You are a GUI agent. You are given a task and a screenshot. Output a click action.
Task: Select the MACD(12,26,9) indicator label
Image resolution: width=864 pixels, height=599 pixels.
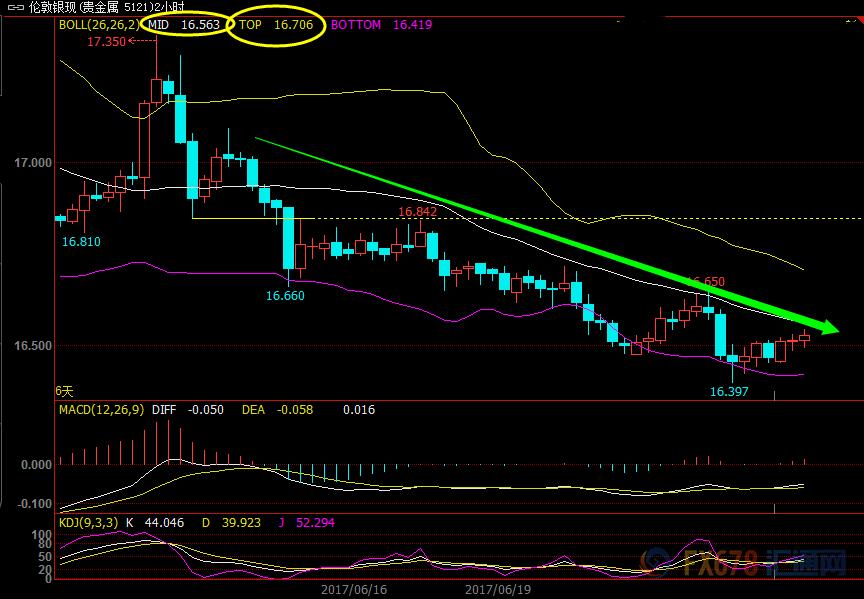[101, 409]
